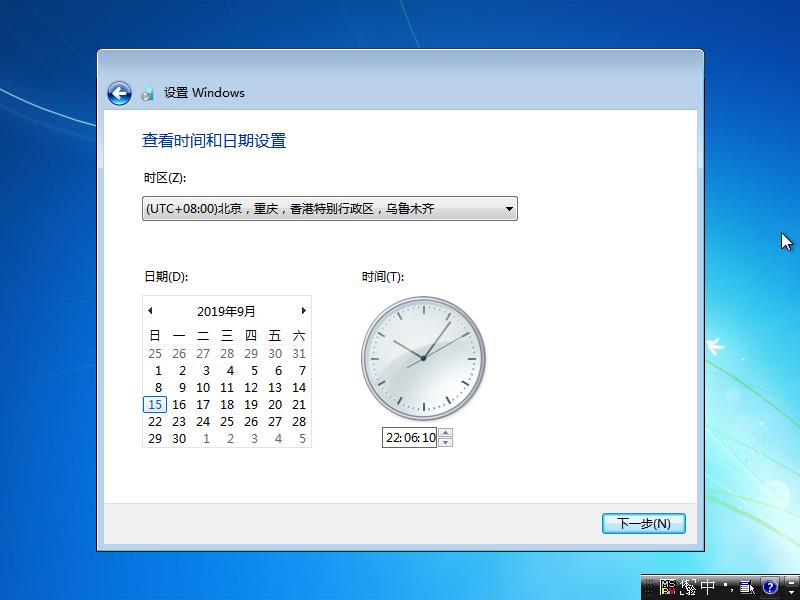The height and width of the screenshot is (600, 800).
Task: Increment the time with the up stepper arrow
Action: click(445, 433)
